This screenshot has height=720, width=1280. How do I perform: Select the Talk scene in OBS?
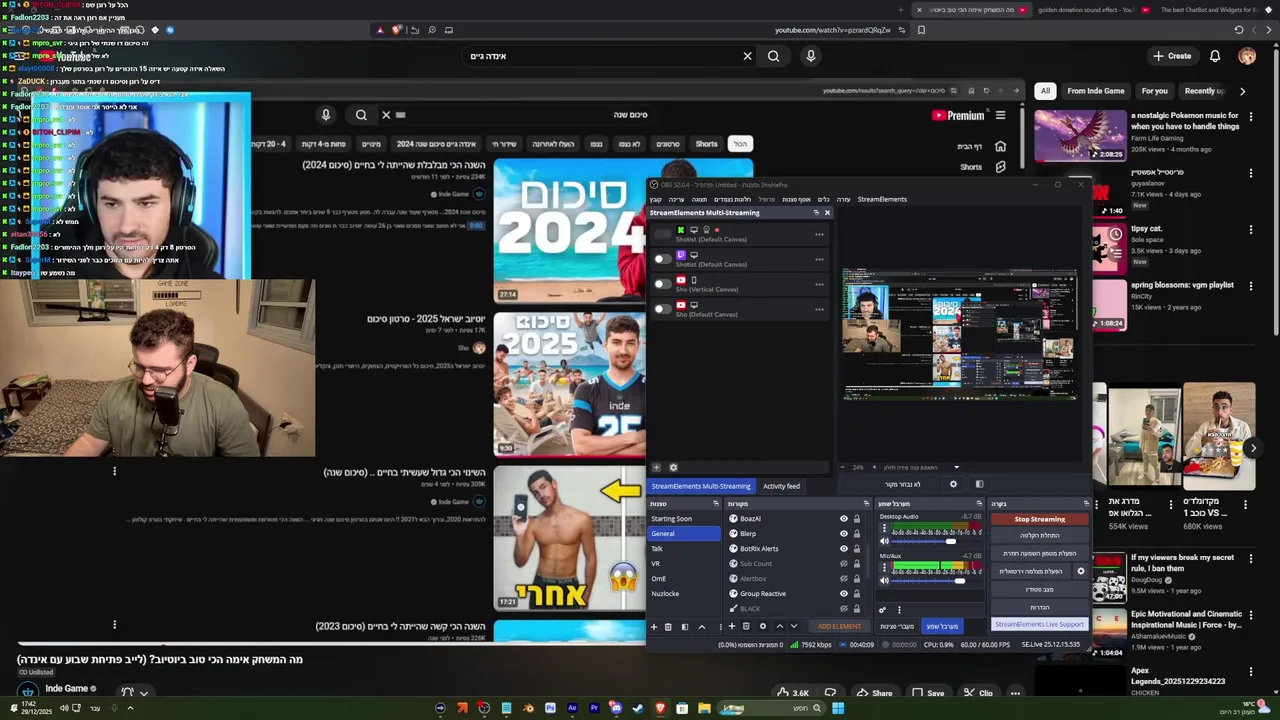coord(683,549)
